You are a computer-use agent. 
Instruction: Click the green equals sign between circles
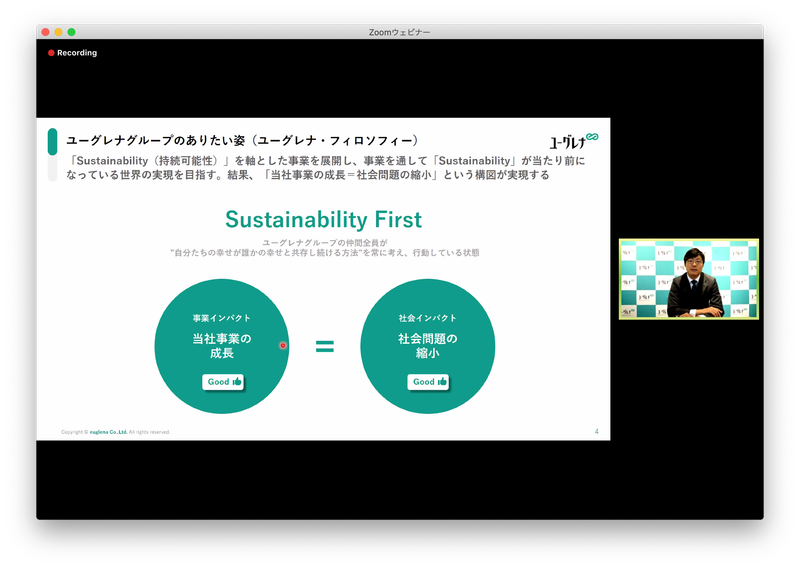click(325, 347)
